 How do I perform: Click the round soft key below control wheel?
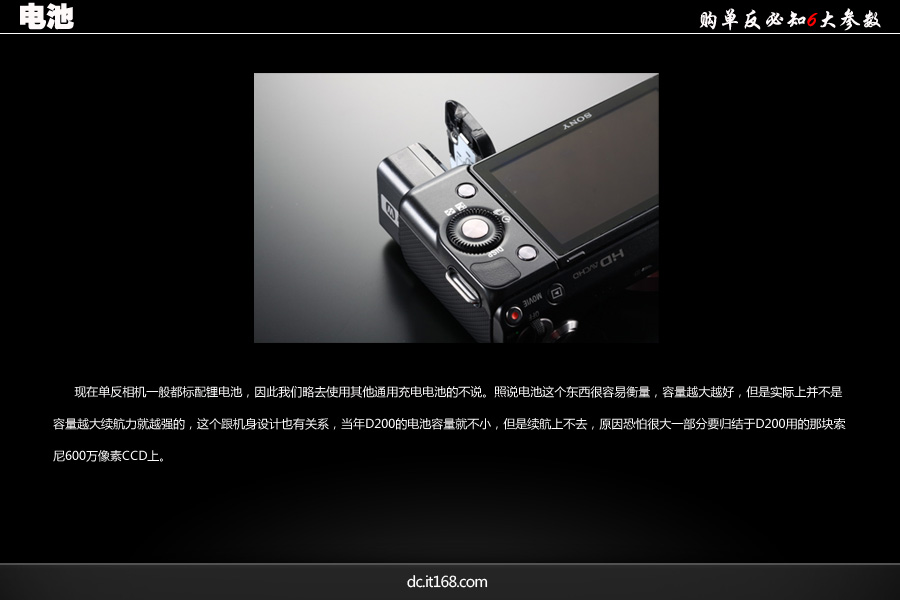[x=527, y=254]
